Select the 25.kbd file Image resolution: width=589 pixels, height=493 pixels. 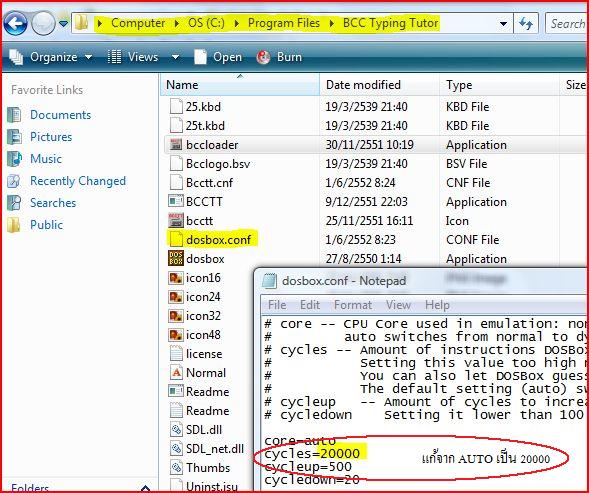pyautogui.click(x=195, y=107)
